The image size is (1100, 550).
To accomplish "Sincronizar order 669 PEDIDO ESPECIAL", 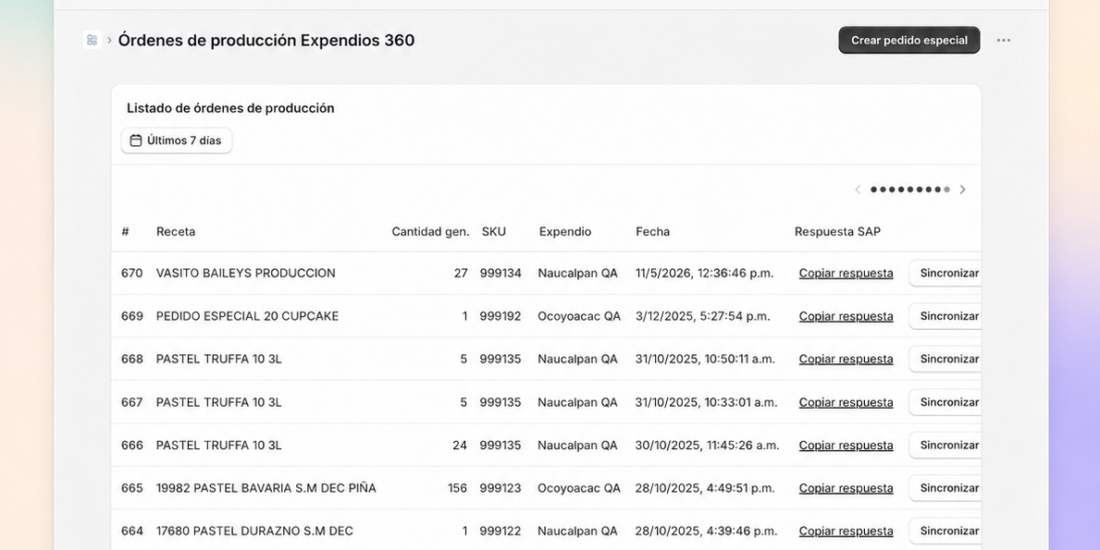I will [x=945, y=316].
